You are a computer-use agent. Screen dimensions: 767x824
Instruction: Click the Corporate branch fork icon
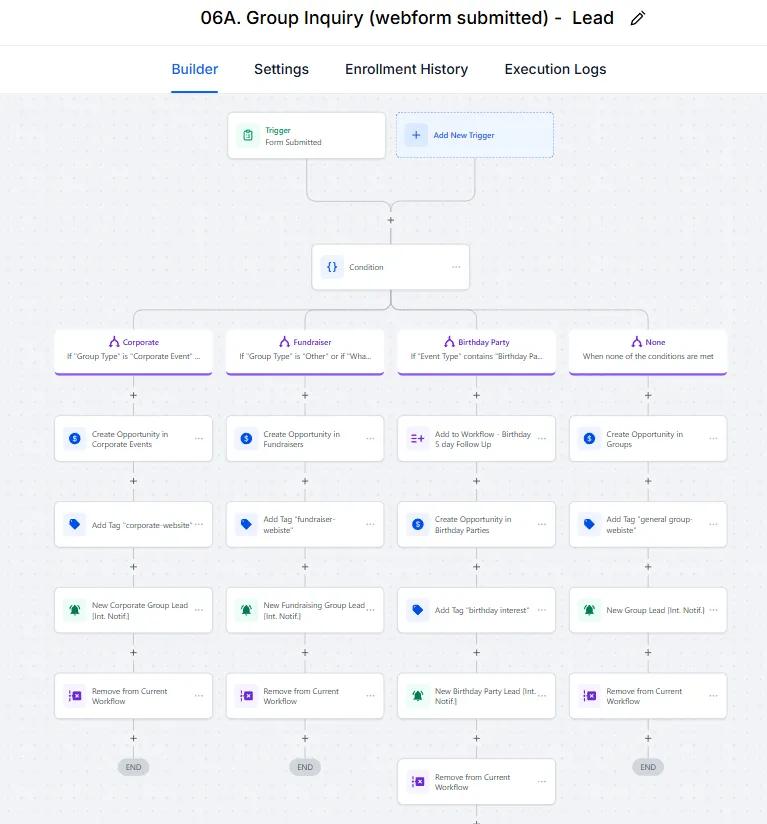[x=114, y=342]
